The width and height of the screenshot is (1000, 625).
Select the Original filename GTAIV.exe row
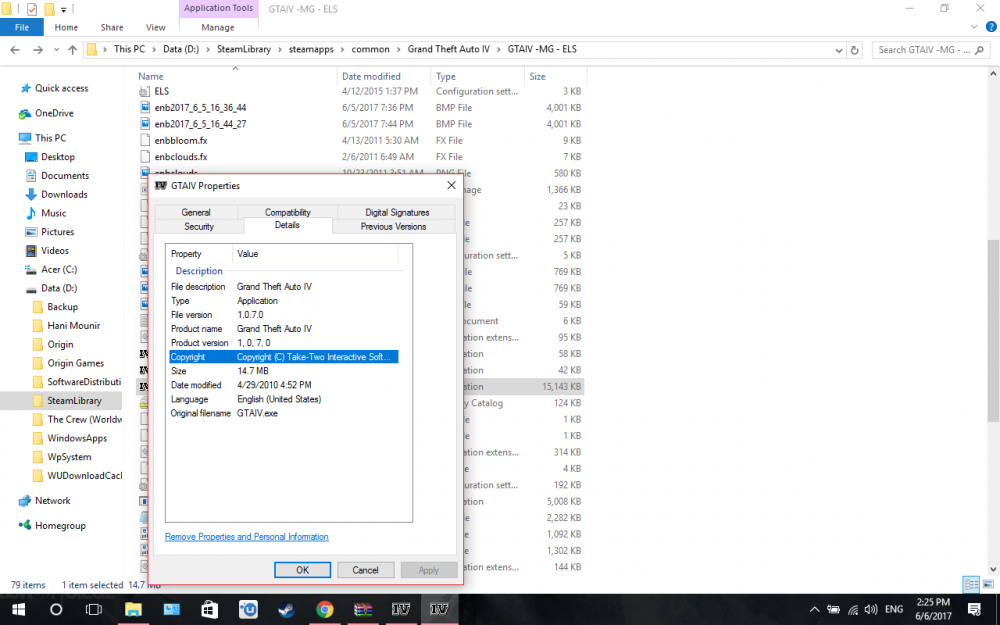click(284, 413)
